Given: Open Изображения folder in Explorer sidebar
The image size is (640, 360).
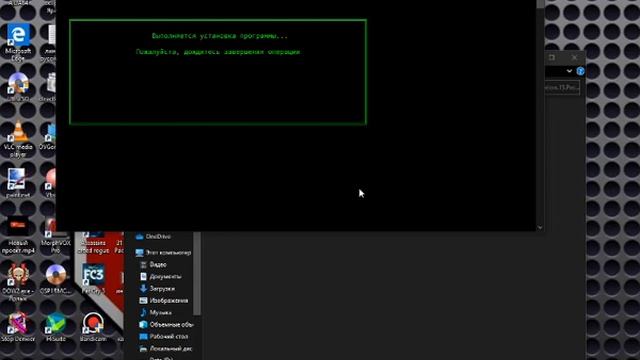Looking at the screenshot, I should [164, 300].
